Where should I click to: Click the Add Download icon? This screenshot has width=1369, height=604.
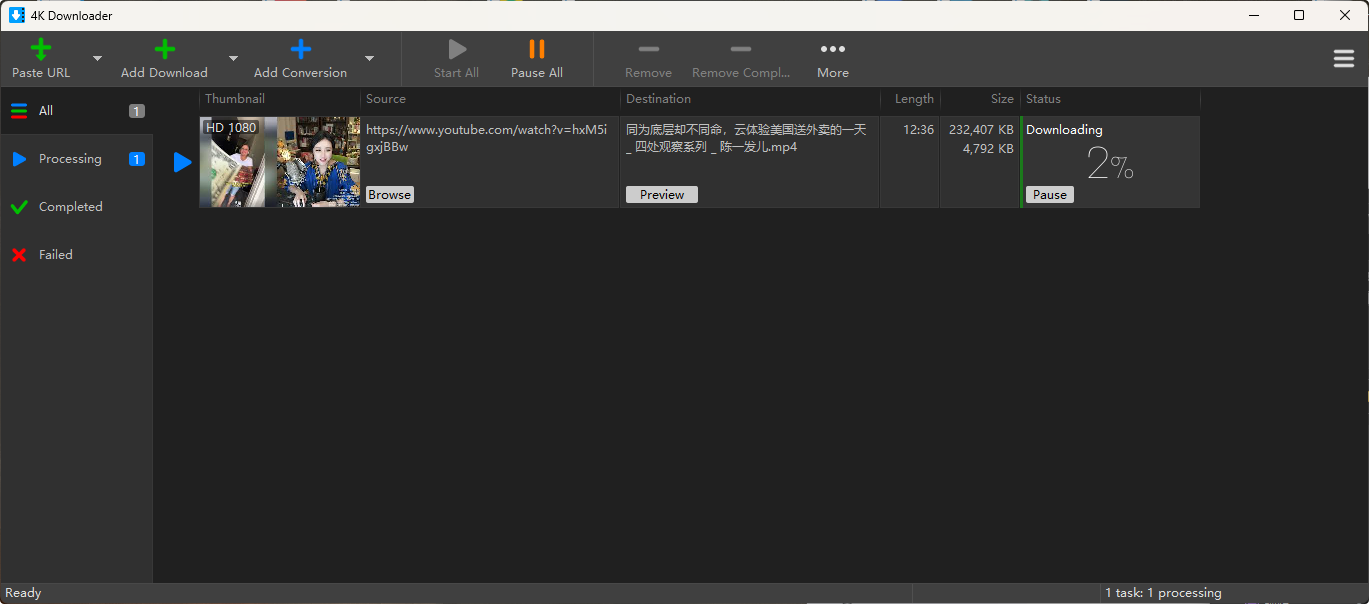[164, 50]
